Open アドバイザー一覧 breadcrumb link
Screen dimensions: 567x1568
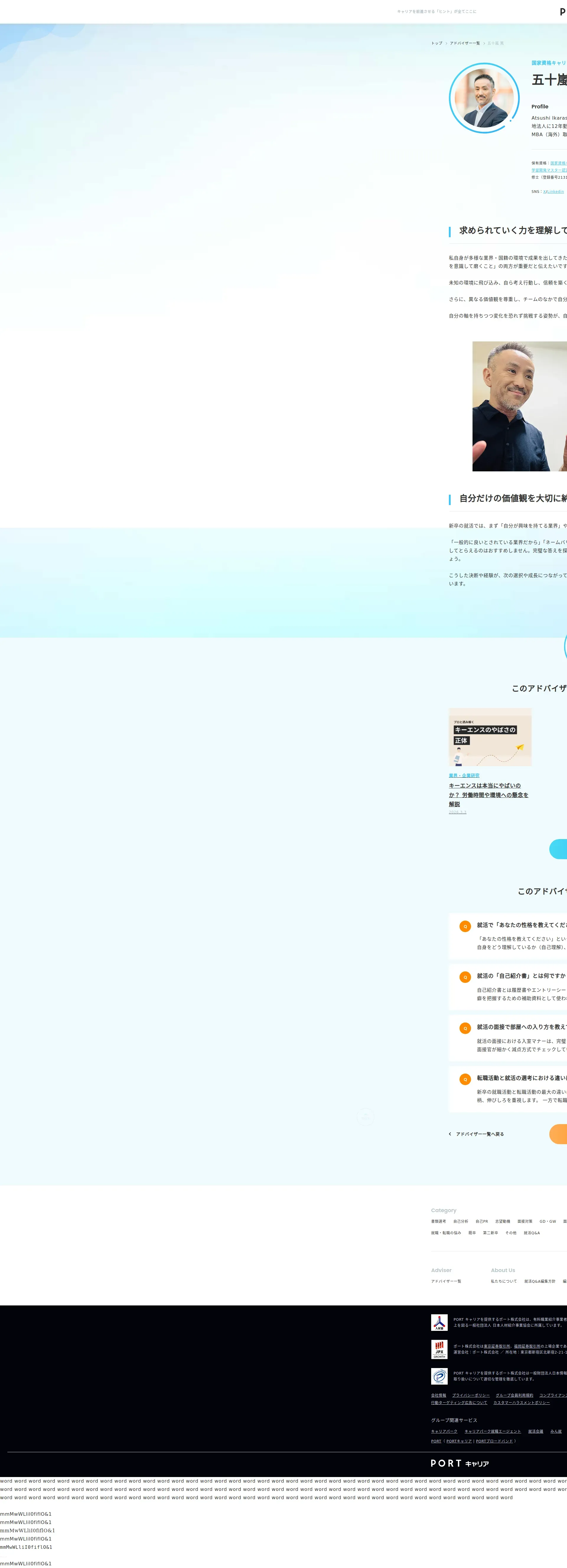465,43
